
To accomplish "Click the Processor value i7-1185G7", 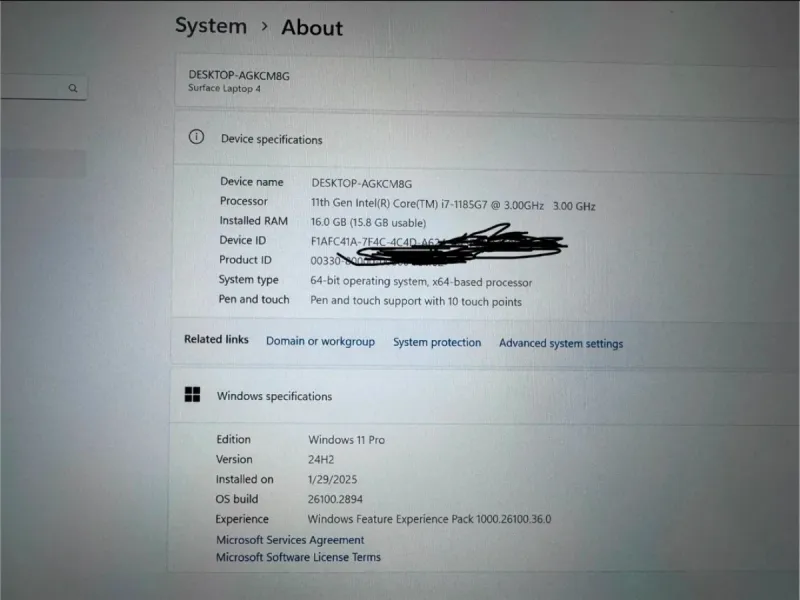I will pos(453,205).
